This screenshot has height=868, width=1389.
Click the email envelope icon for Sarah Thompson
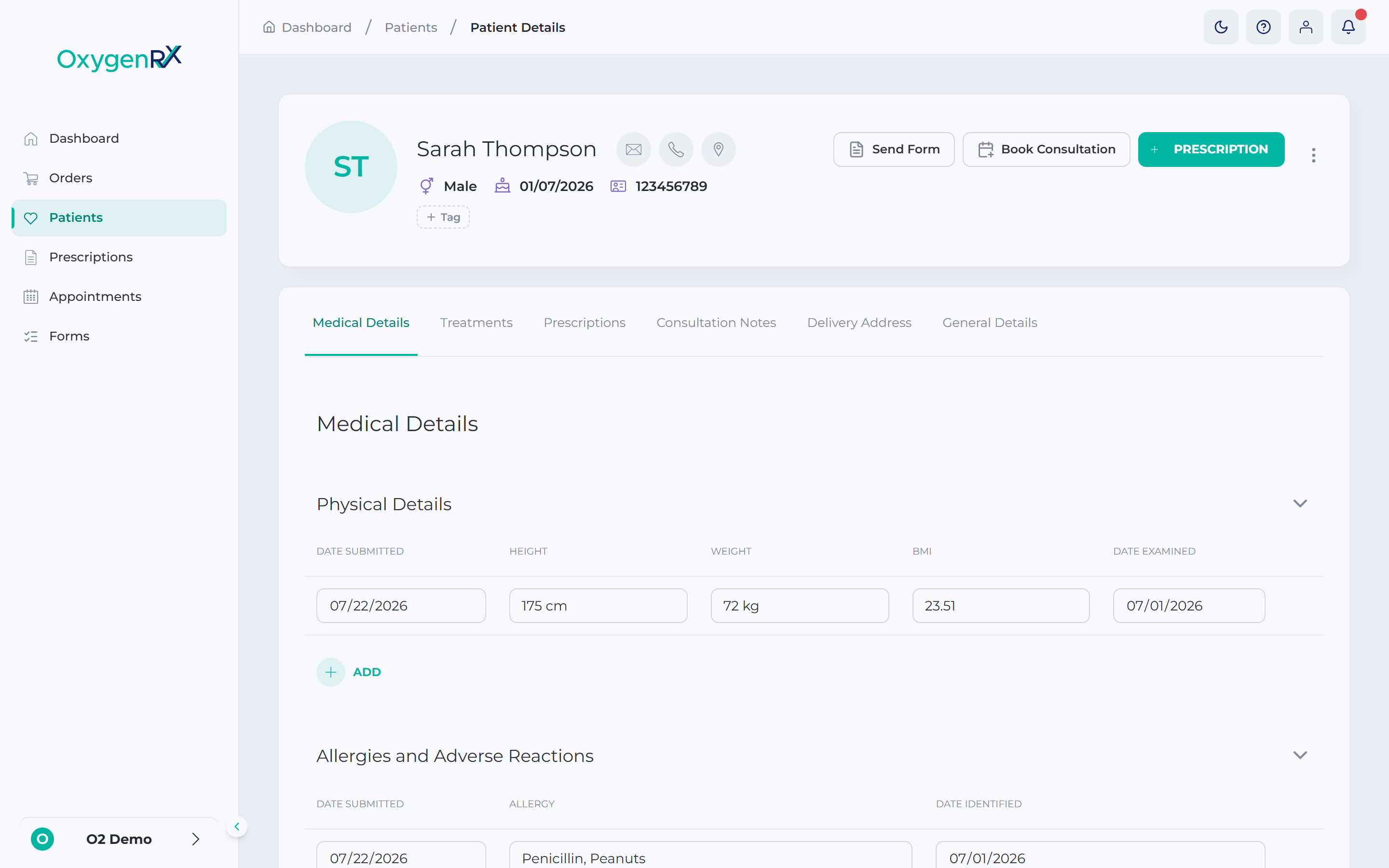pos(634,149)
